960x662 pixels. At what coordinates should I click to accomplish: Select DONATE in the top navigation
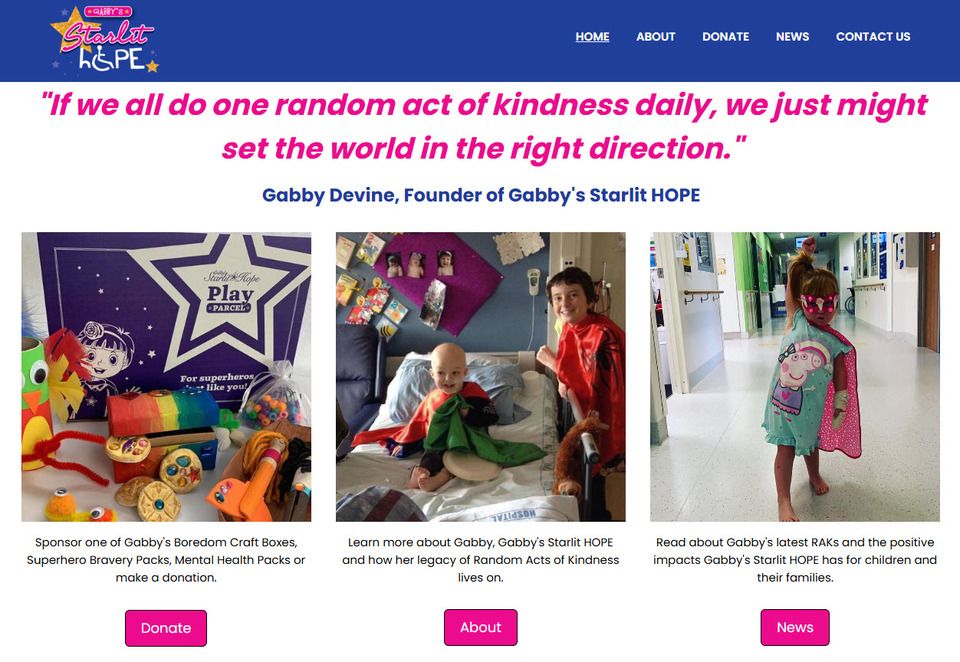[726, 37]
